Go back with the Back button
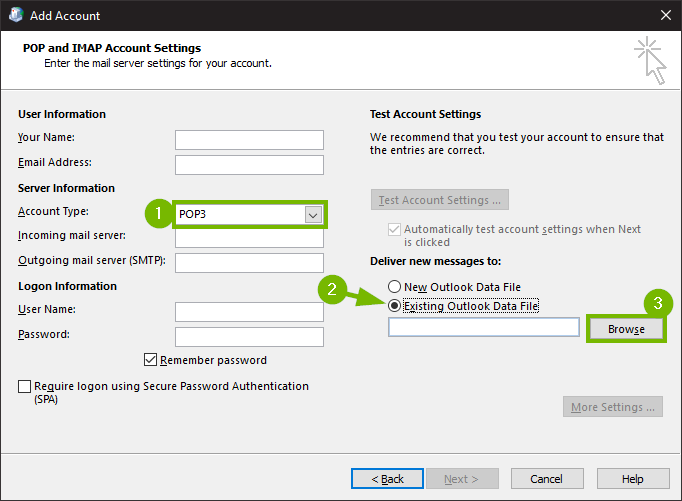The height and width of the screenshot is (501, 682). [387, 478]
